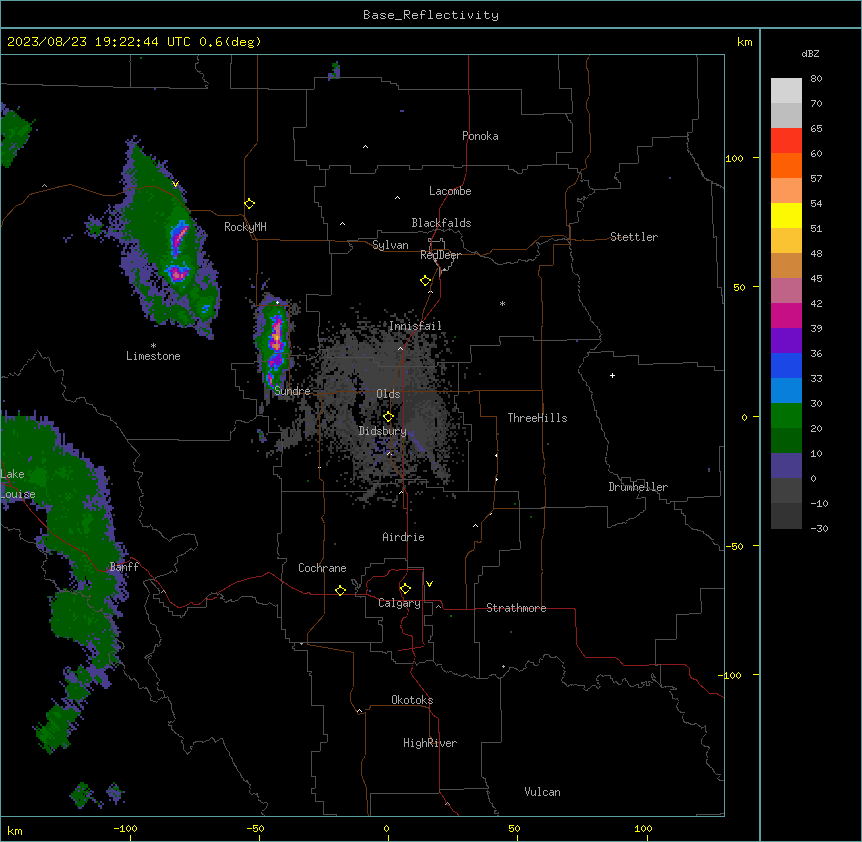Click the Didsbury town label
This screenshot has height=842, width=862.
(383, 431)
